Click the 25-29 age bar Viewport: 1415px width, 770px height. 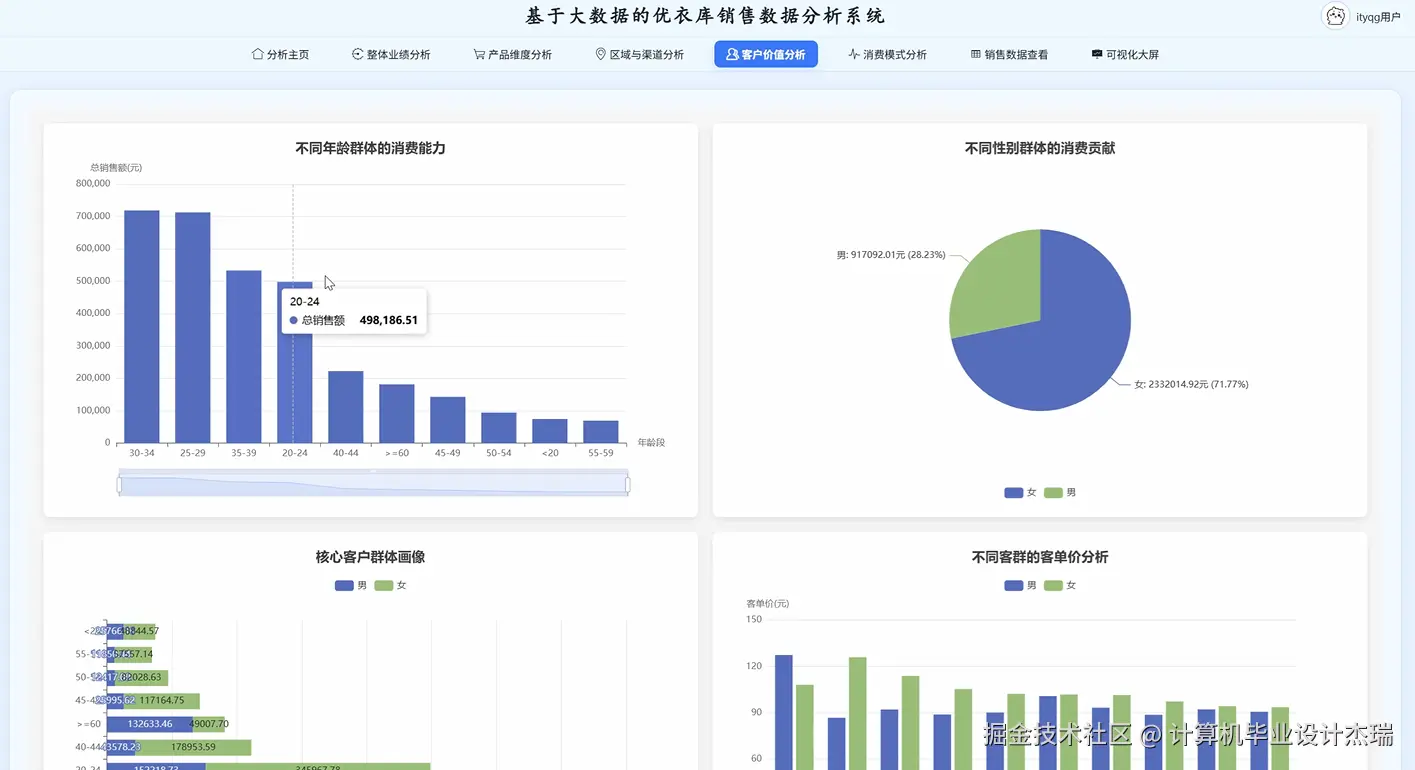pyautogui.click(x=193, y=328)
